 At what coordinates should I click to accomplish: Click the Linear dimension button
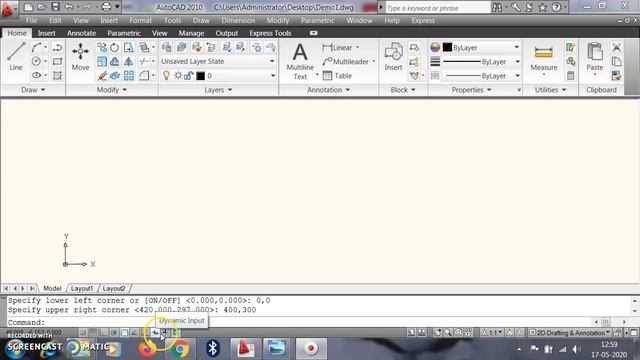point(337,47)
